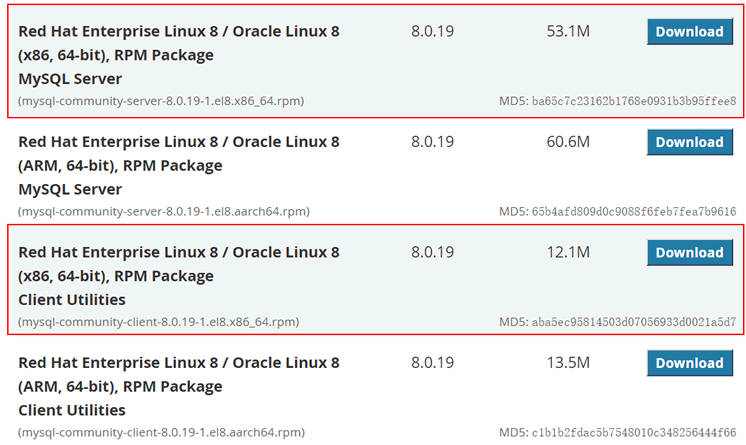746x445 pixels.
Task: Click the 13.5M file size text
Action: pos(568,363)
